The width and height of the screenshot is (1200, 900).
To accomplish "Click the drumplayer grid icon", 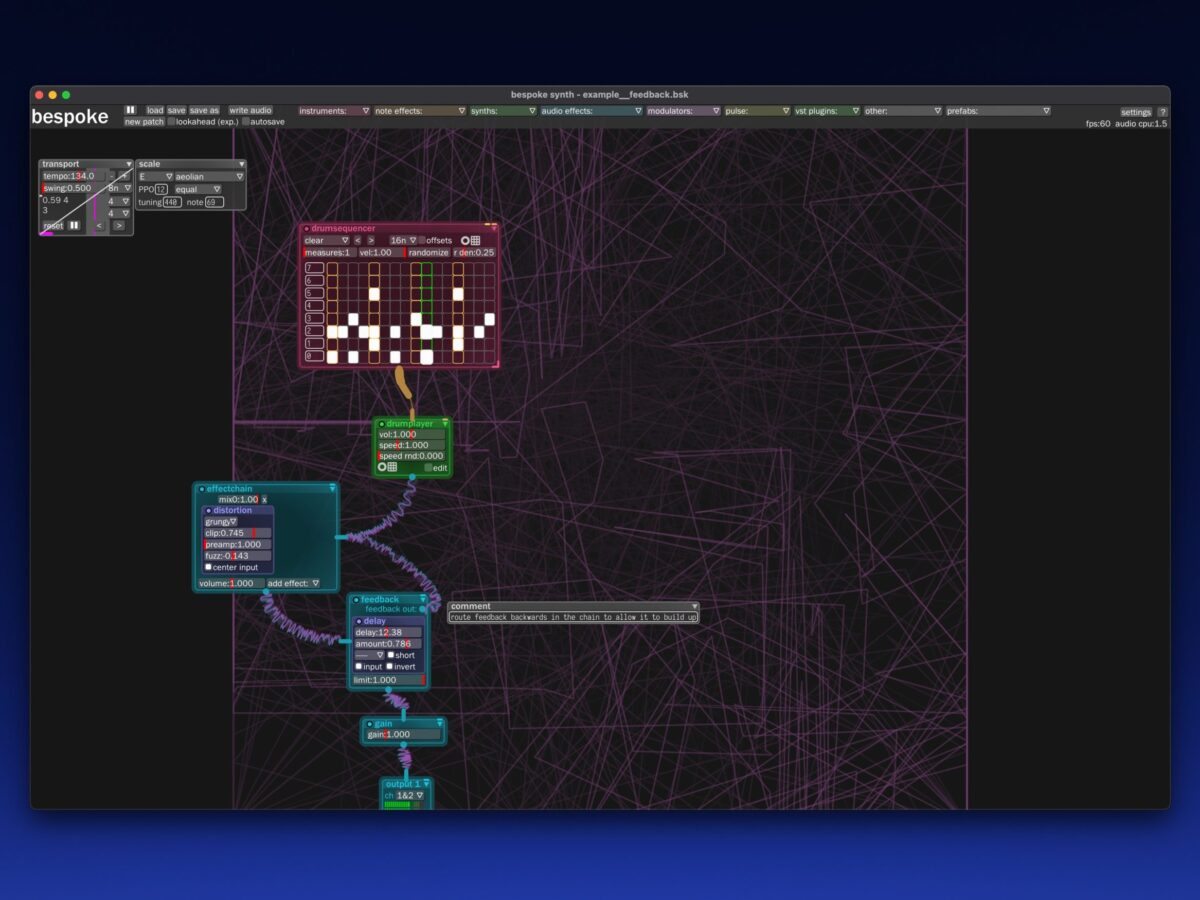I will click(x=392, y=467).
